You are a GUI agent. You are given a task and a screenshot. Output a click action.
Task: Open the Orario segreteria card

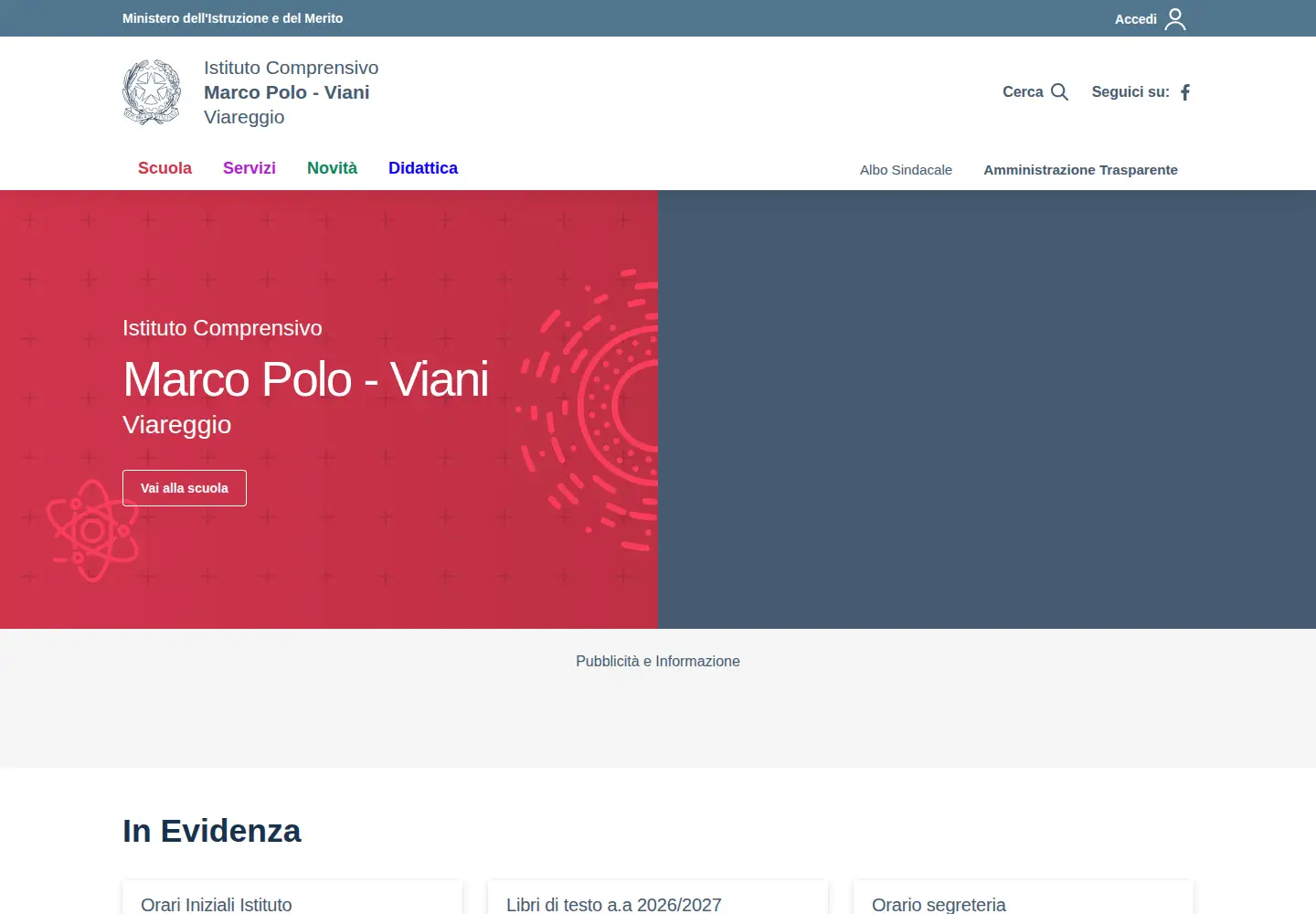point(1024,898)
